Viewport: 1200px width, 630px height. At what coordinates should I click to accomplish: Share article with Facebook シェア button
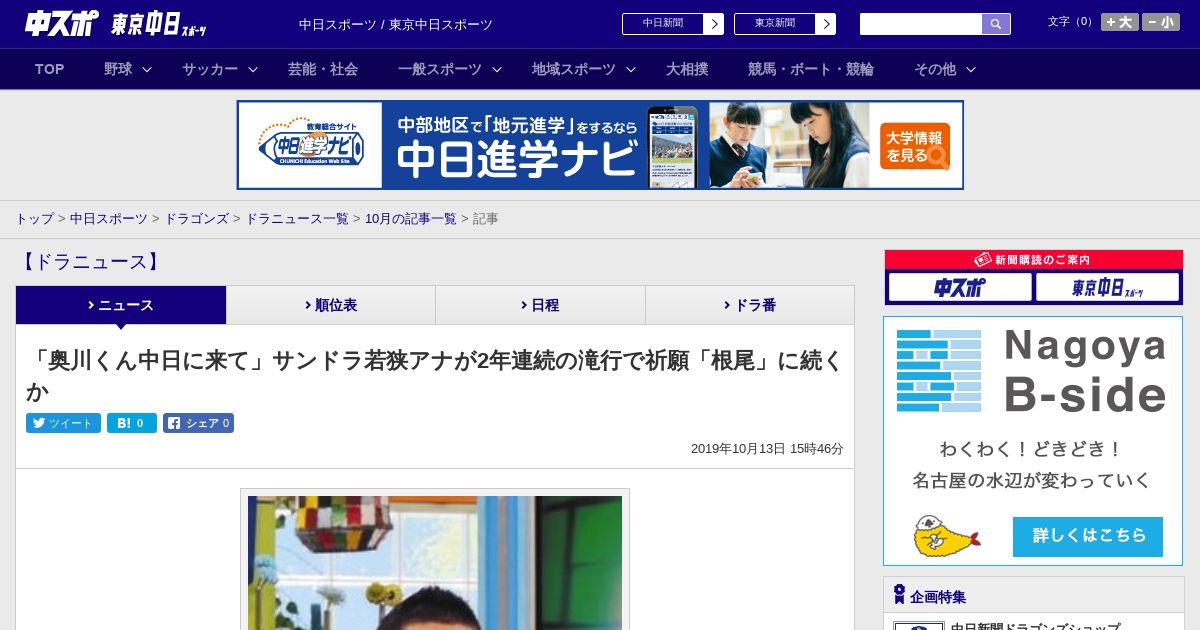point(198,423)
